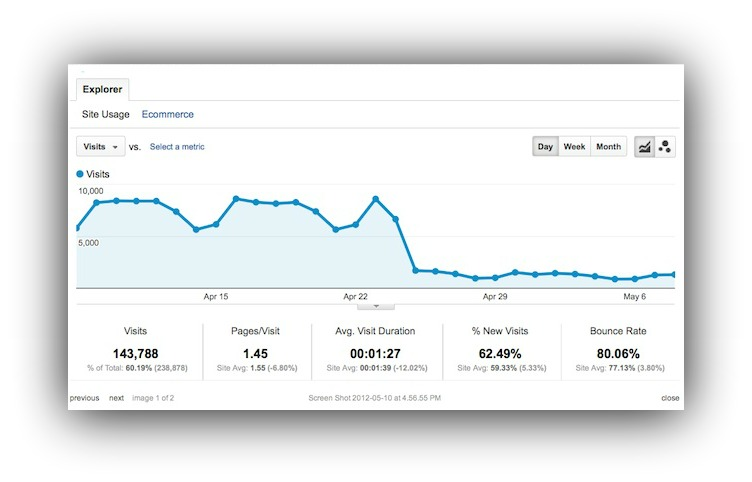The height and width of the screenshot is (482, 752).
Task: Click the 62.49% new visits value
Action: pyautogui.click(x=500, y=354)
